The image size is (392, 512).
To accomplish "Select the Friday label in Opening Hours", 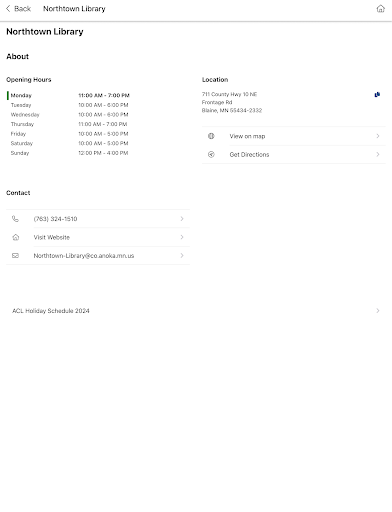I will [18, 134].
